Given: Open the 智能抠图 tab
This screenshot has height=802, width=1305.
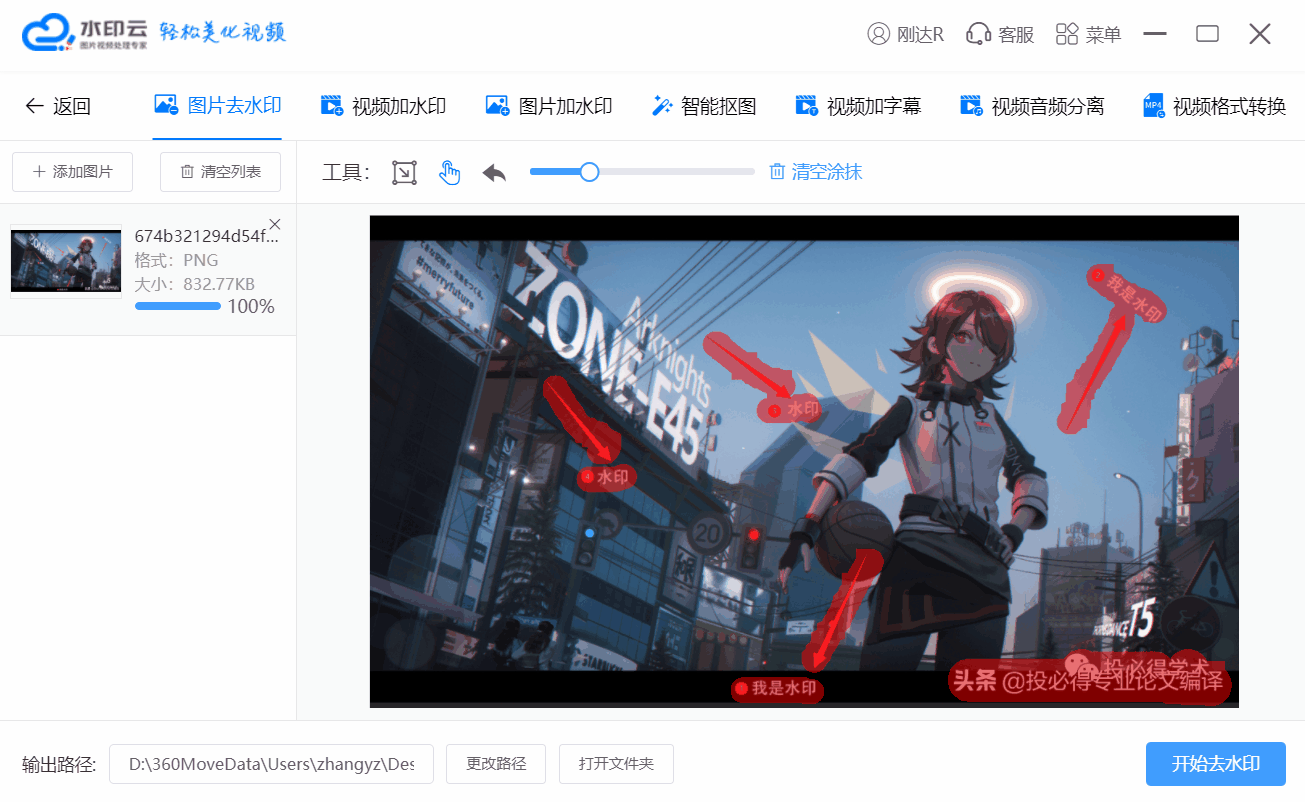Looking at the screenshot, I should coord(704,106).
